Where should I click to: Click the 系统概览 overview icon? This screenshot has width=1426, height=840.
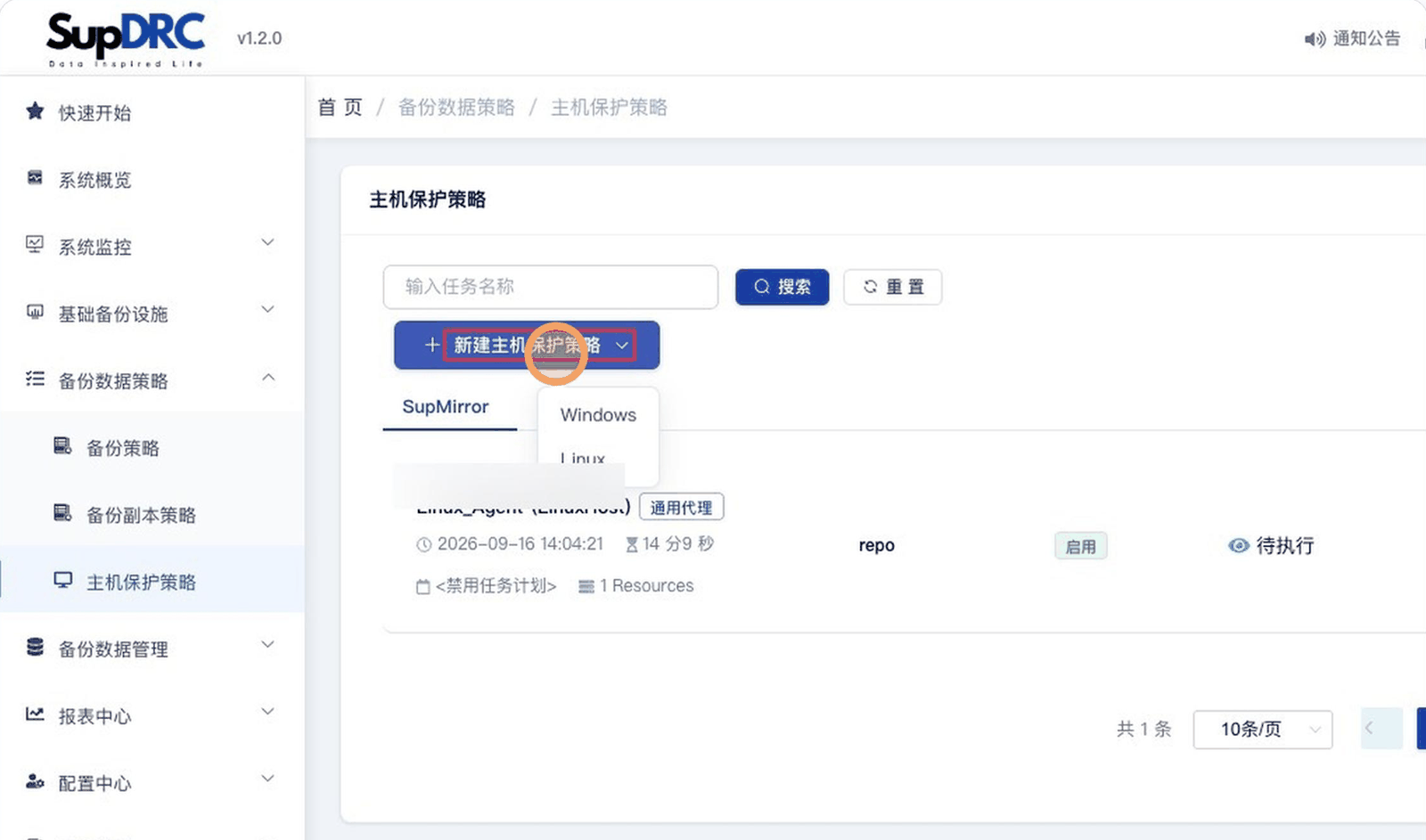click(x=35, y=178)
